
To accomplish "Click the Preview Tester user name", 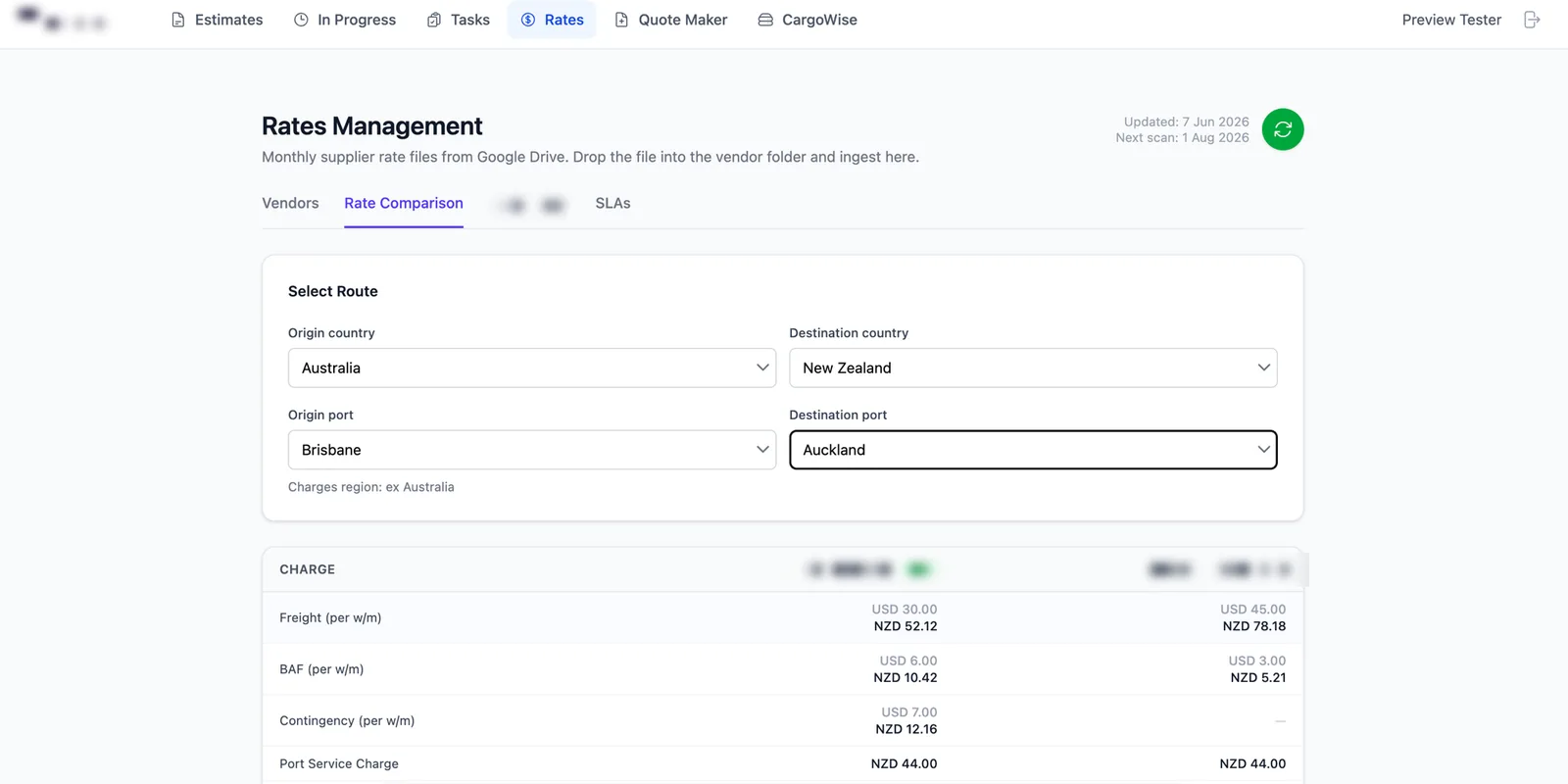I will pyautogui.click(x=1451, y=20).
